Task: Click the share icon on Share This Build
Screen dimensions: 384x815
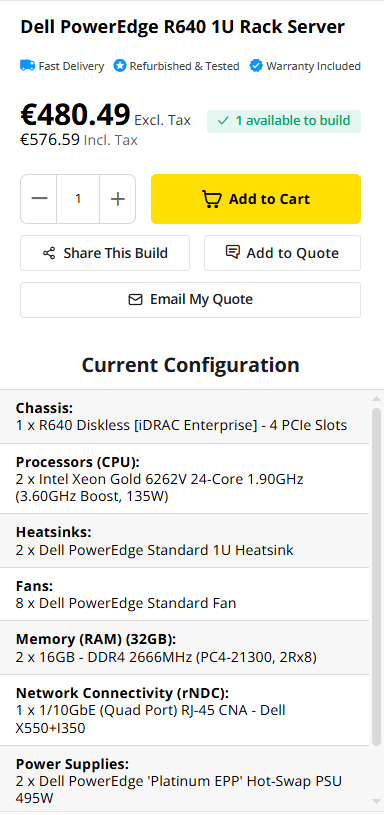Action: [x=49, y=253]
